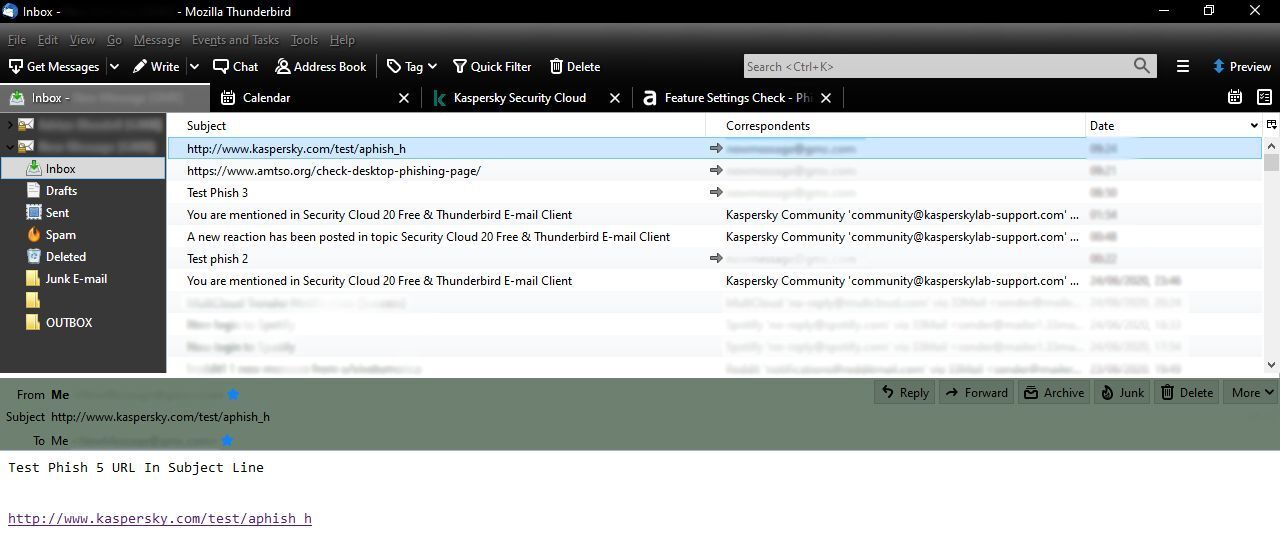Switch to the Kaspersky Security Cloud tab
The width and height of the screenshot is (1280, 548).
coord(519,98)
